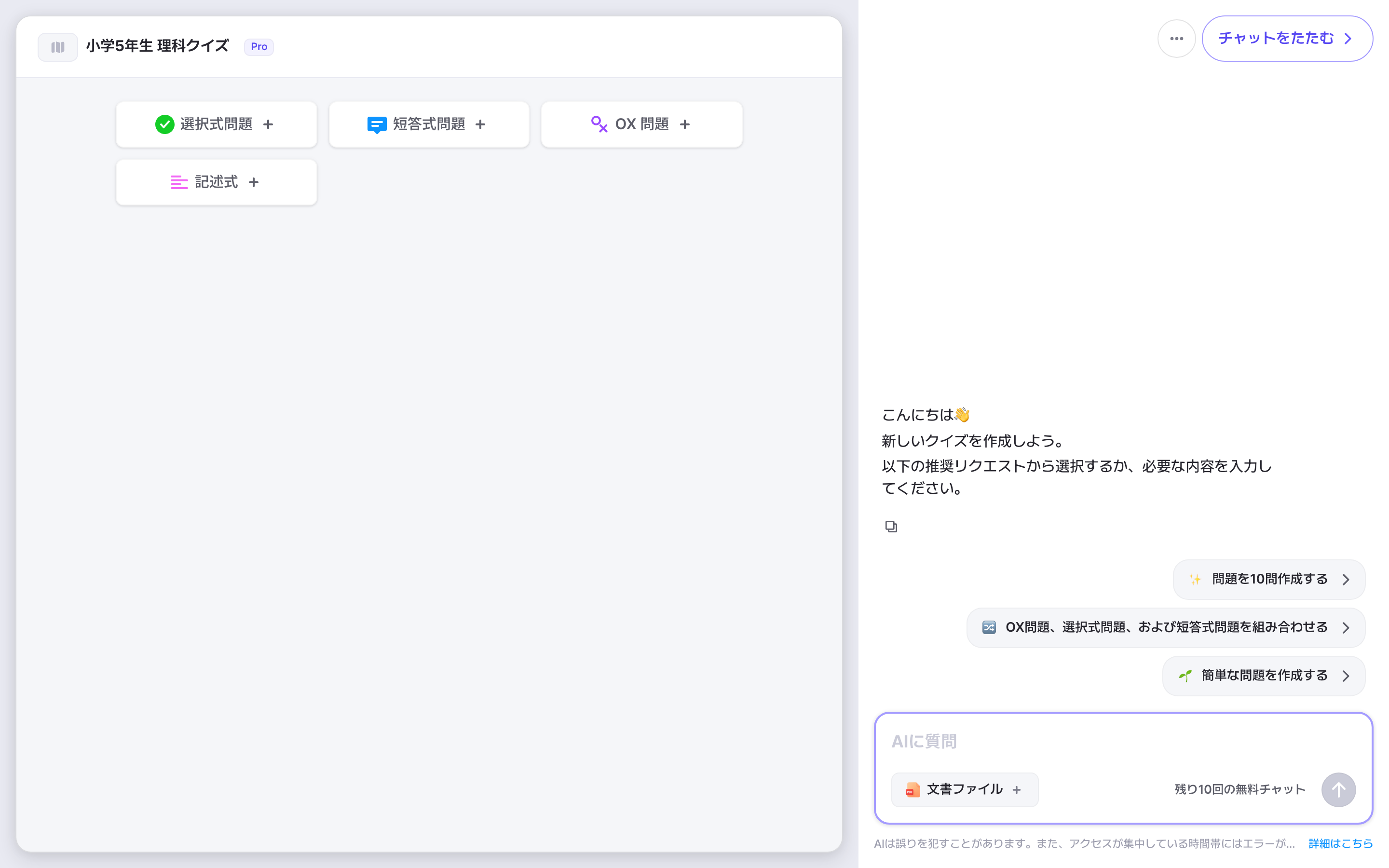Click the green checkmark icon for 選択式問題
This screenshot has width=1389, height=868.
[165, 124]
